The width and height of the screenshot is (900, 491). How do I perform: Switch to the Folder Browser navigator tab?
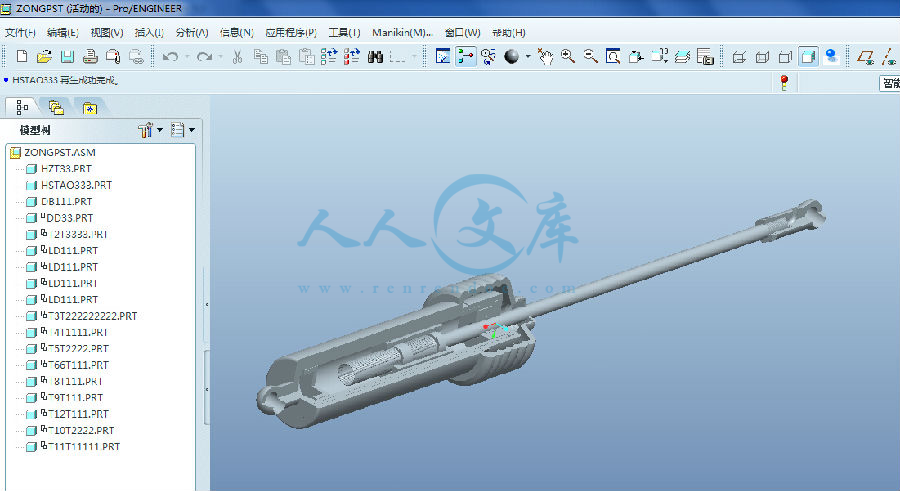(56, 107)
